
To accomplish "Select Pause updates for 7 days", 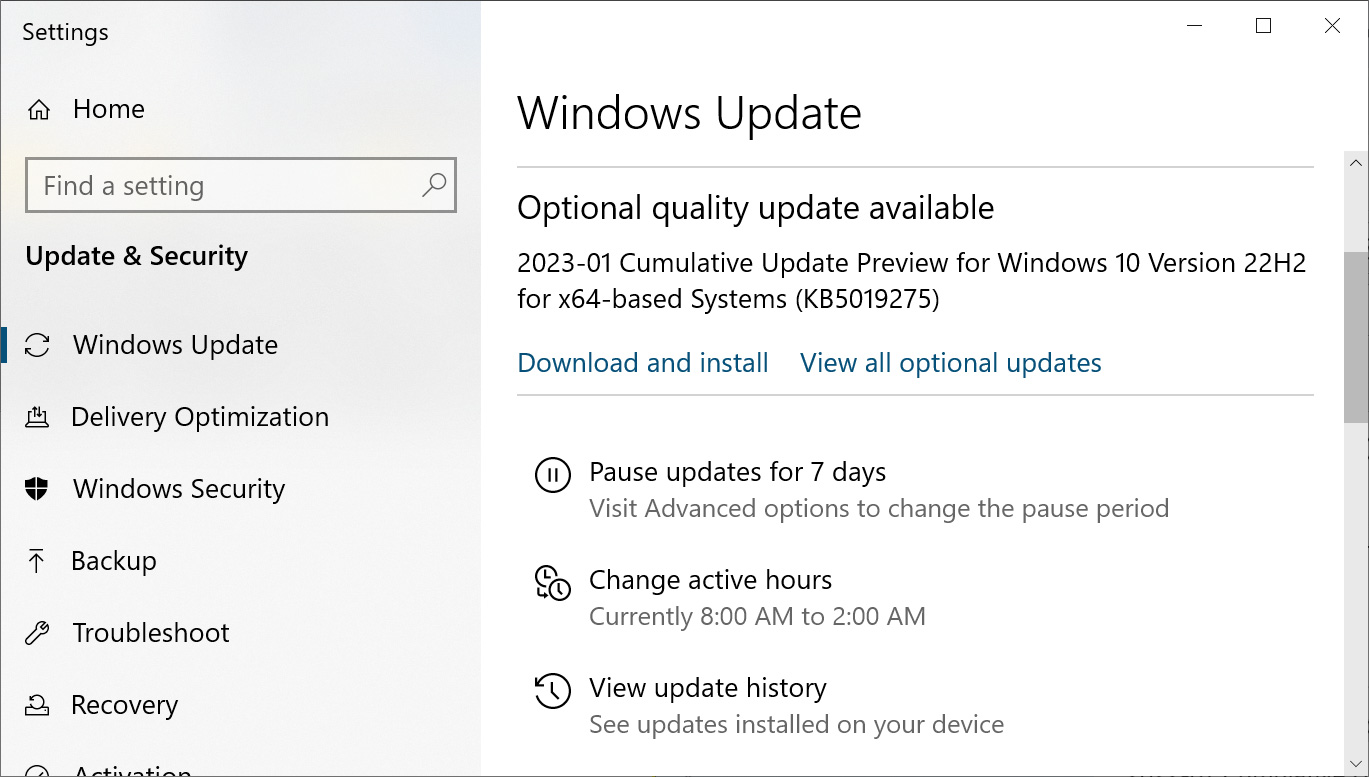I will click(737, 471).
